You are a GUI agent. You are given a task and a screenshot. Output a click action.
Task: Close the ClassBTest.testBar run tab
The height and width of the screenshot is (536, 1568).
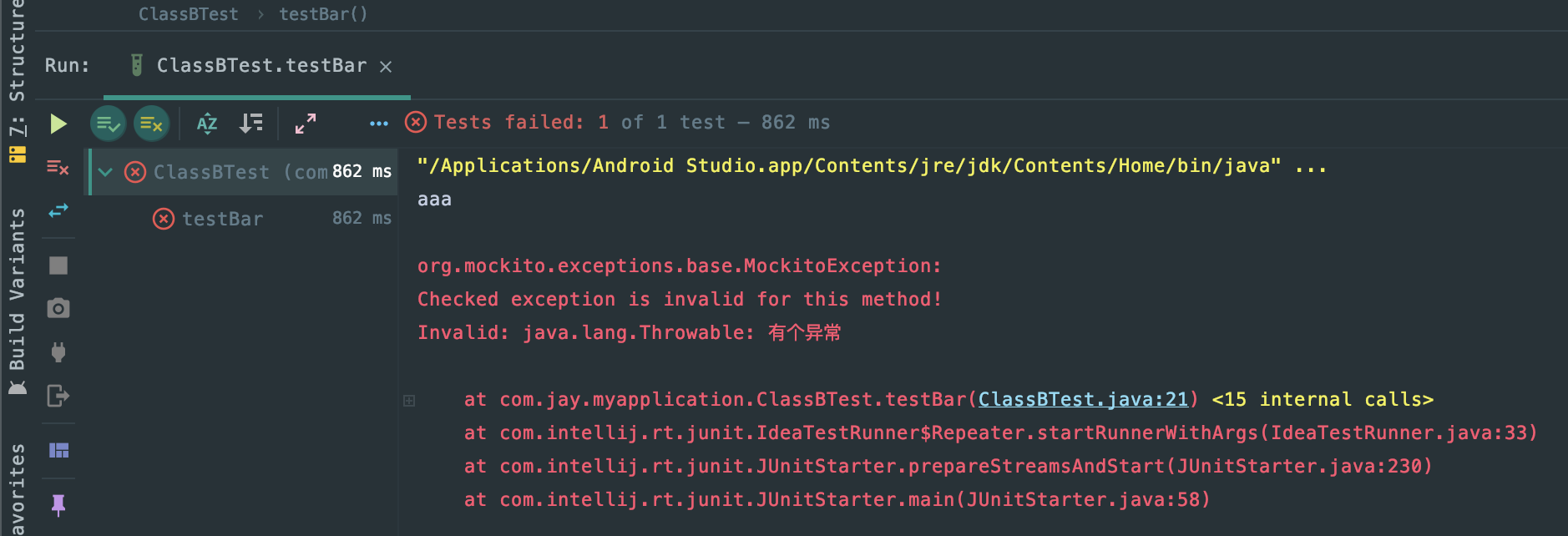coord(386,67)
